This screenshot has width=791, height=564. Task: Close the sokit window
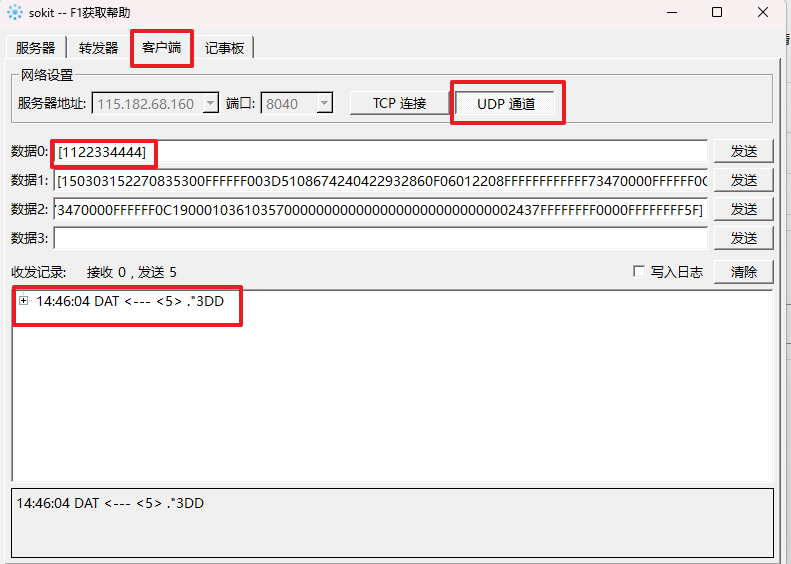[763, 12]
